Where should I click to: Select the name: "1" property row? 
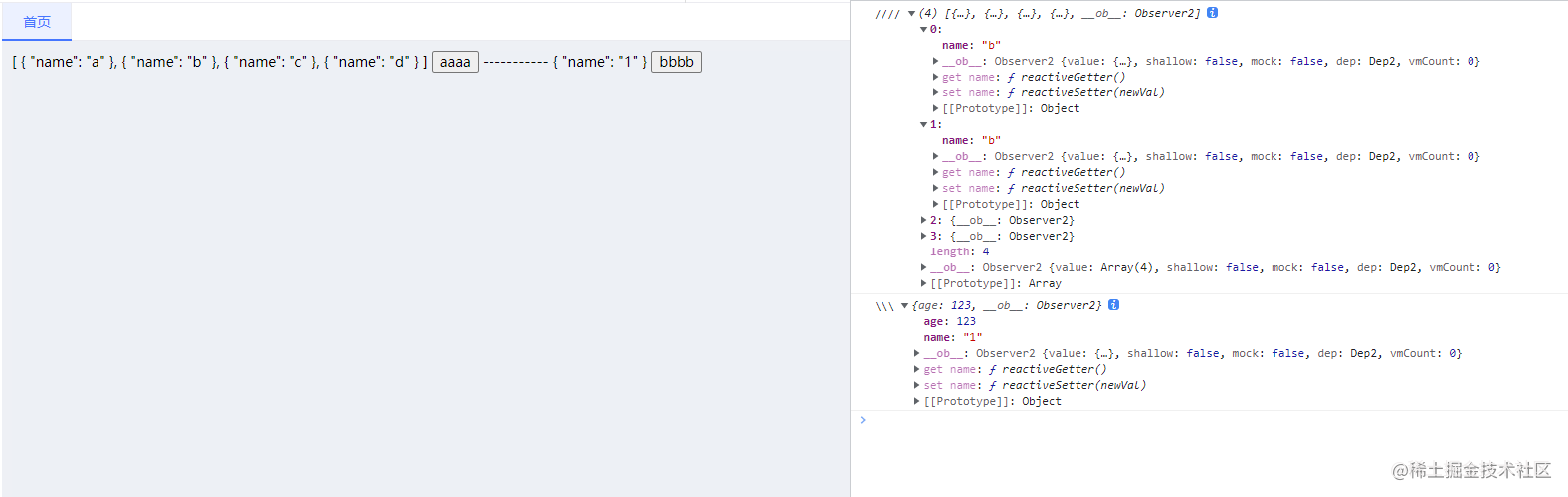coord(952,338)
